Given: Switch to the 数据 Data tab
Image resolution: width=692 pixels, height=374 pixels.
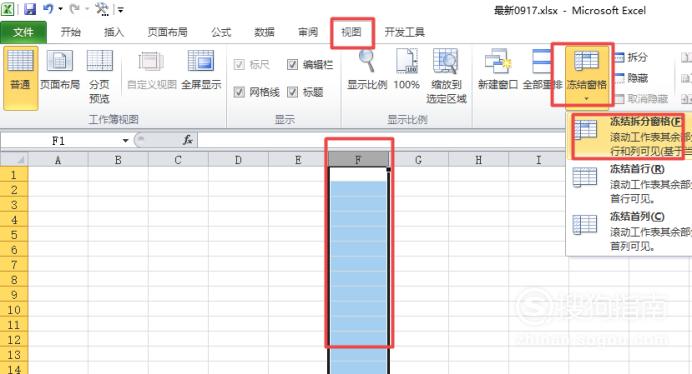Looking at the screenshot, I should tap(264, 32).
